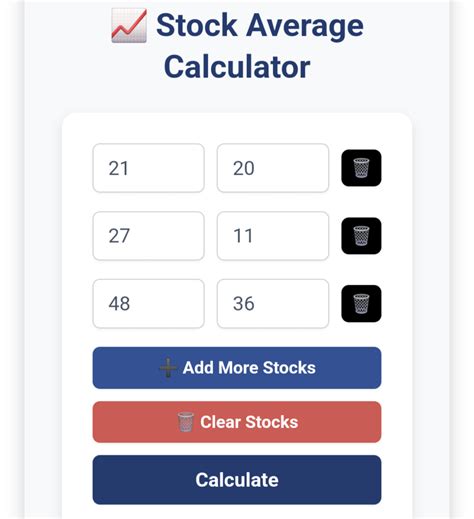Run the Calculate button
Screen dimensions: 474x519
(x=237, y=480)
